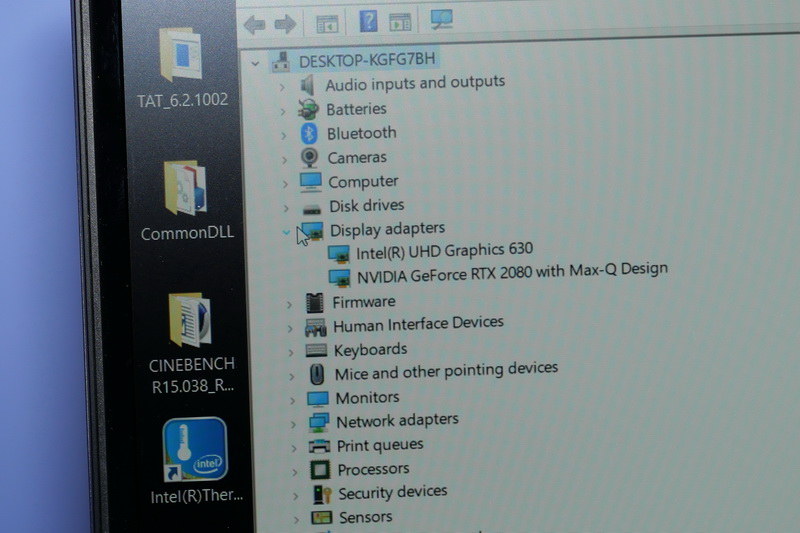Click the NVIDIA GeForce RTX 2080 device icon
The height and width of the screenshot is (533, 800).
(340, 277)
